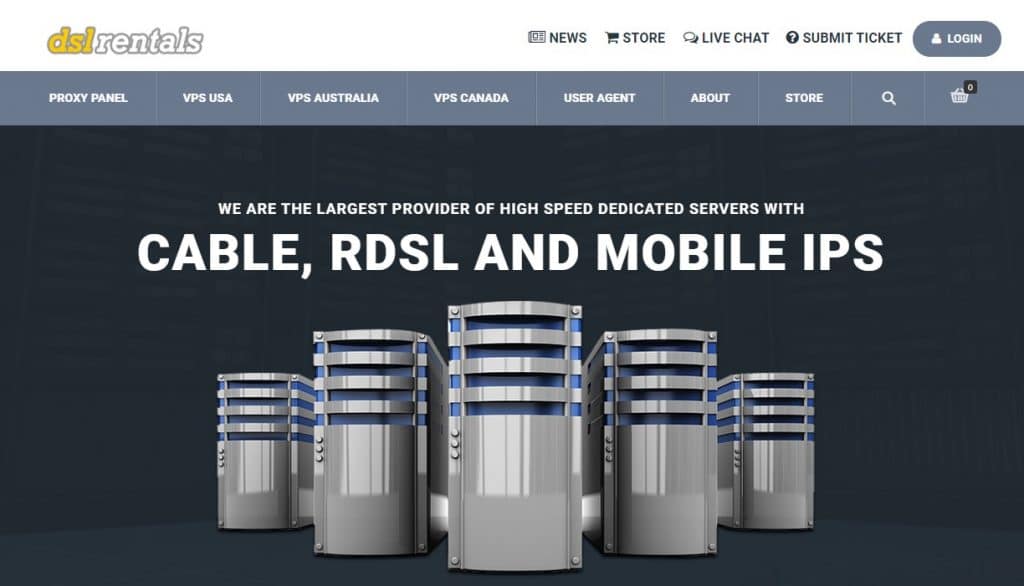Open the SUBMIT TICKET link
Viewport: 1024px width, 586px height.
pyautogui.click(x=852, y=38)
